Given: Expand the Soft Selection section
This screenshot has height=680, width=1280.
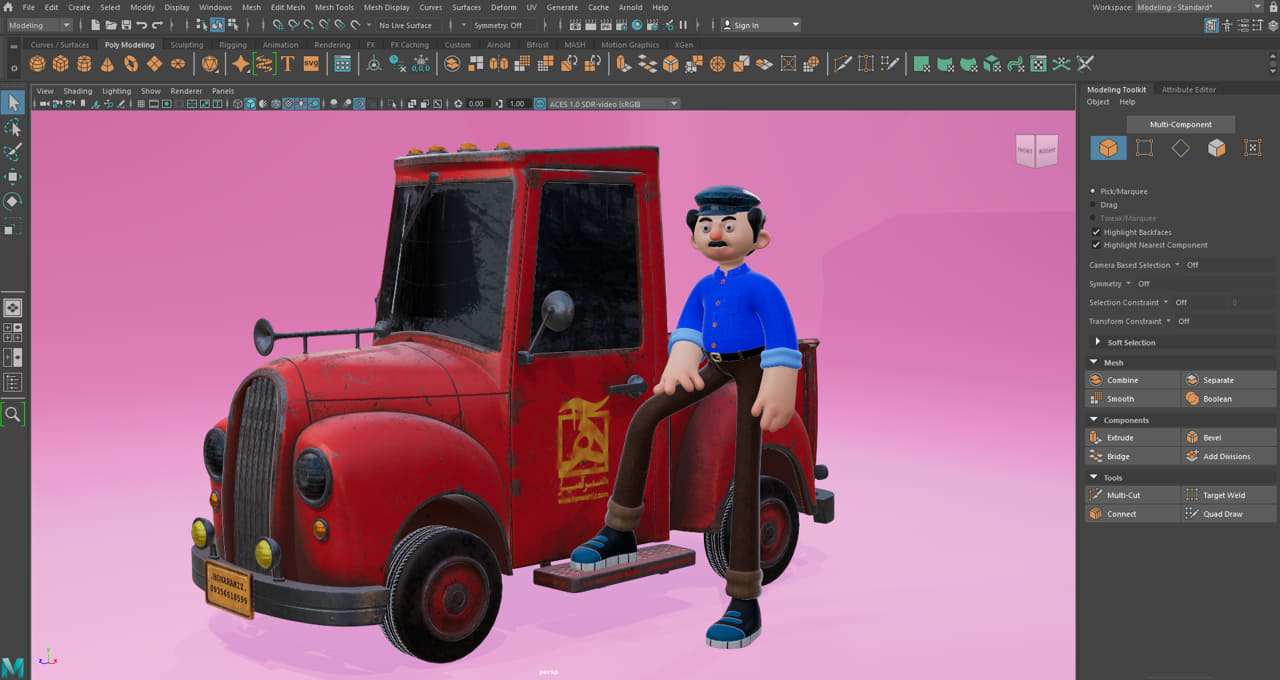Looking at the screenshot, I should coord(1098,341).
